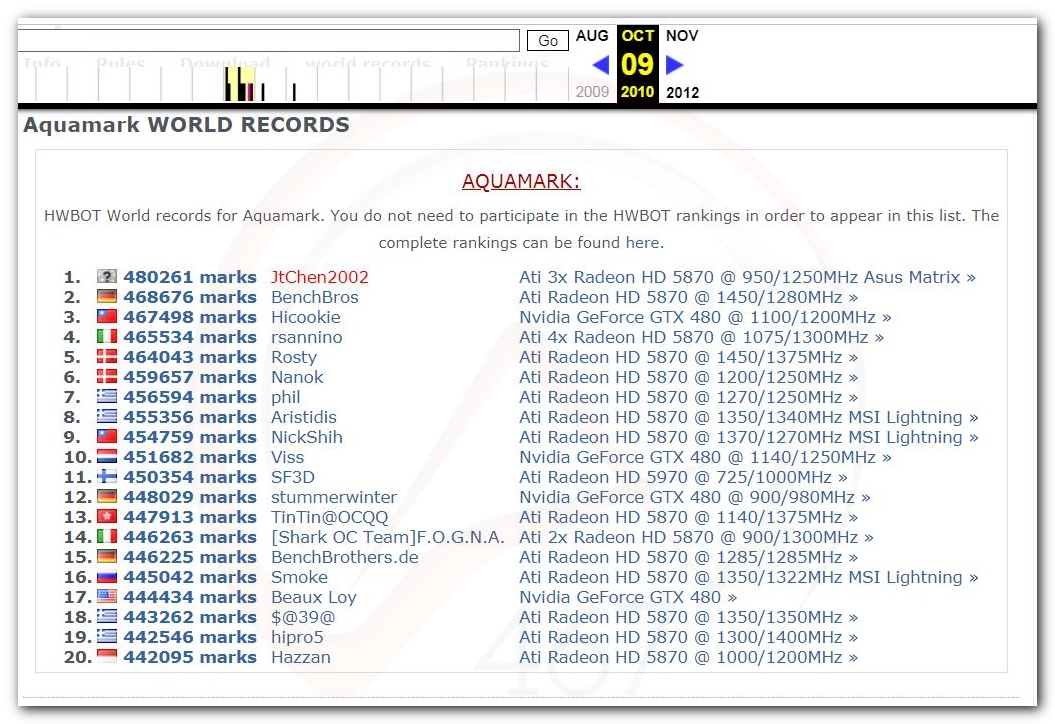
Task: Click the Hong Kong flag beside TinTin@OCQQ
Action: tap(106, 516)
